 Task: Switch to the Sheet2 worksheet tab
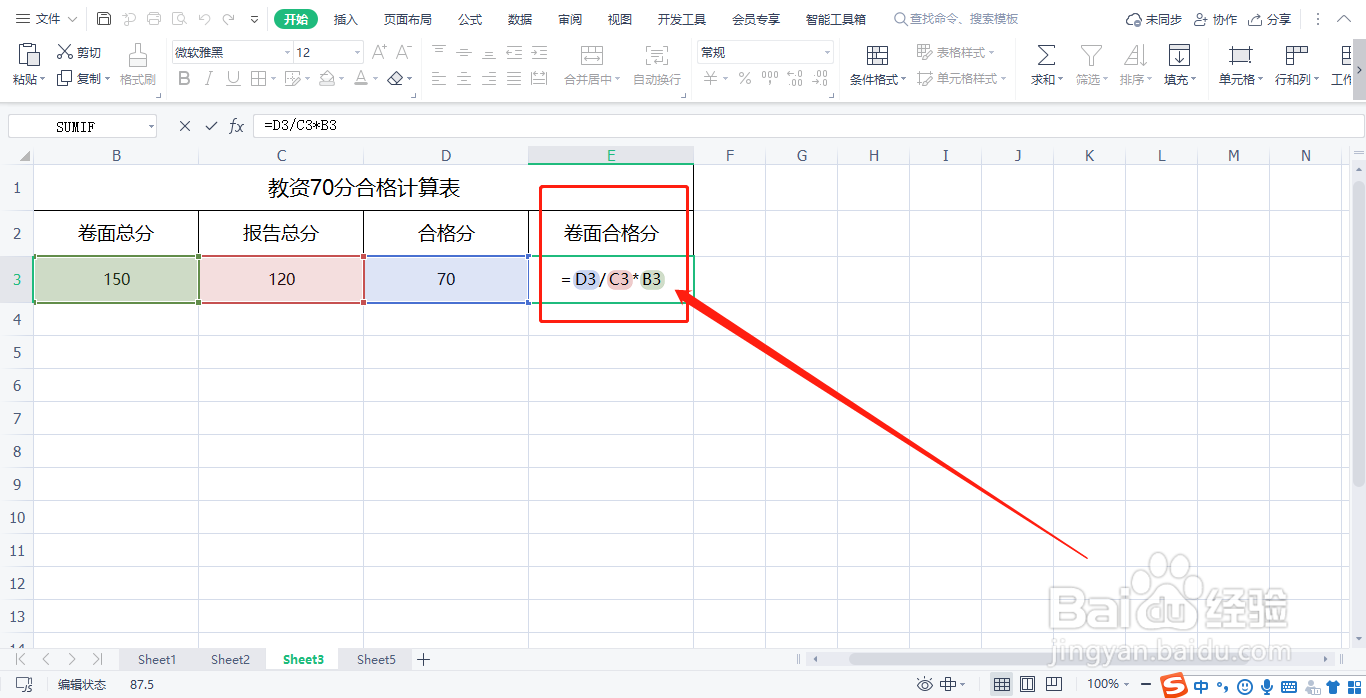tap(230, 659)
